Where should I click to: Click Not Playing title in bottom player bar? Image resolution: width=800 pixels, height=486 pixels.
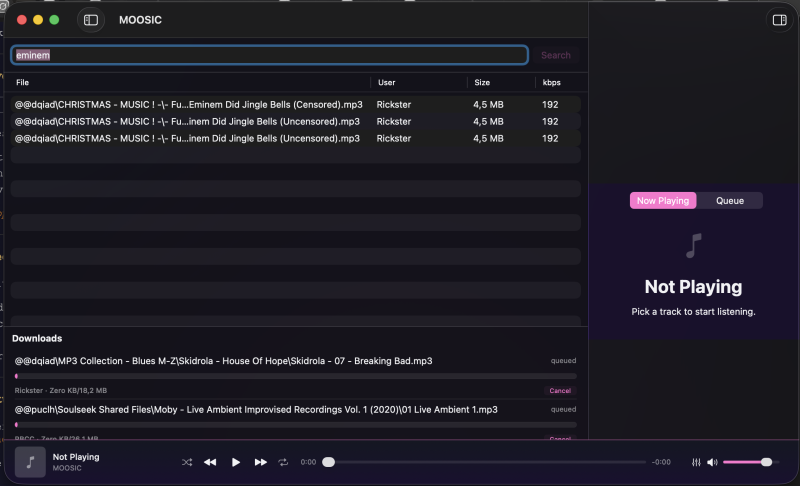point(76,457)
